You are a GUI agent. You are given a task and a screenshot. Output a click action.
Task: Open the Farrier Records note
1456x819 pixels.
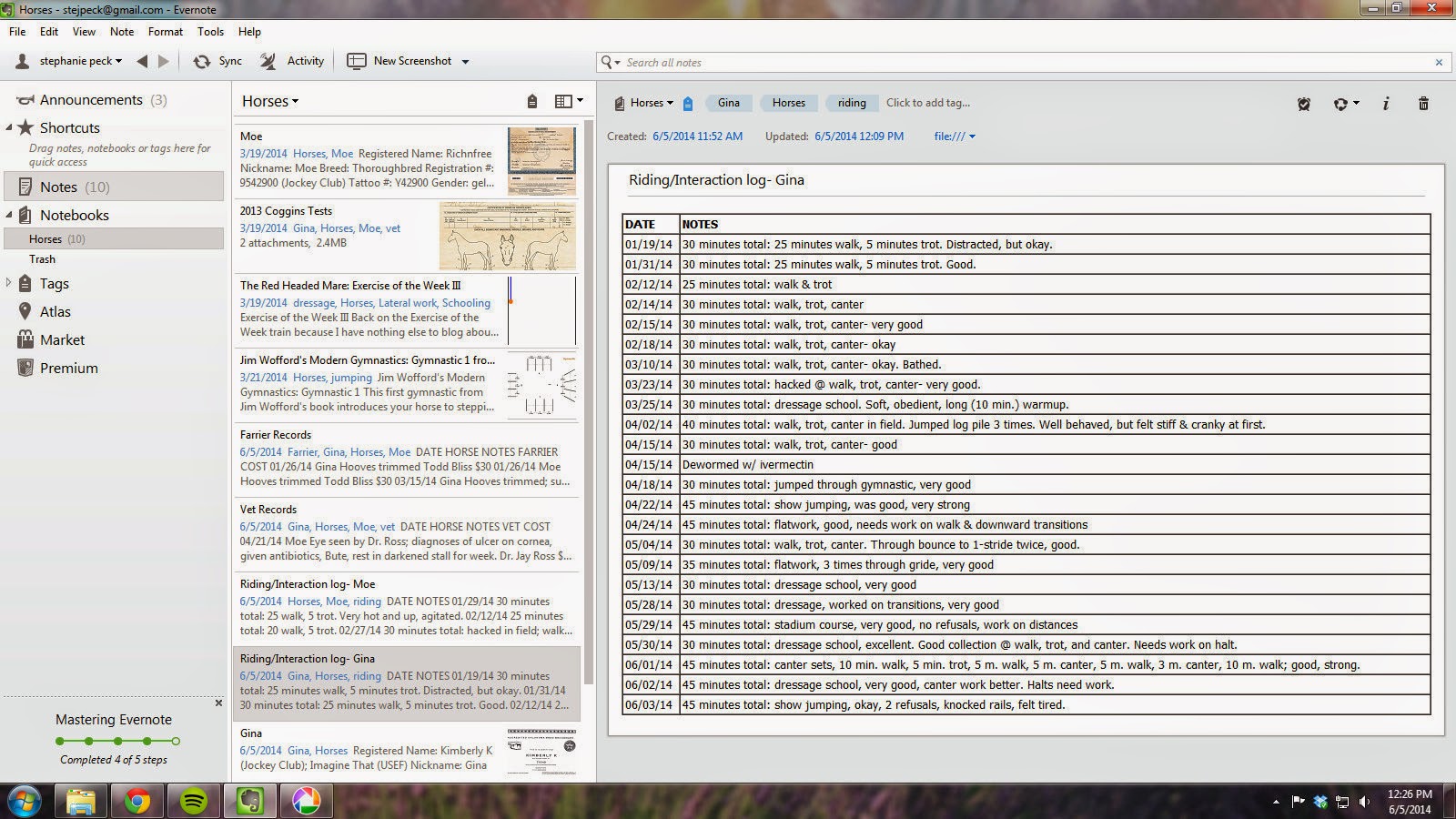pos(406,460)
